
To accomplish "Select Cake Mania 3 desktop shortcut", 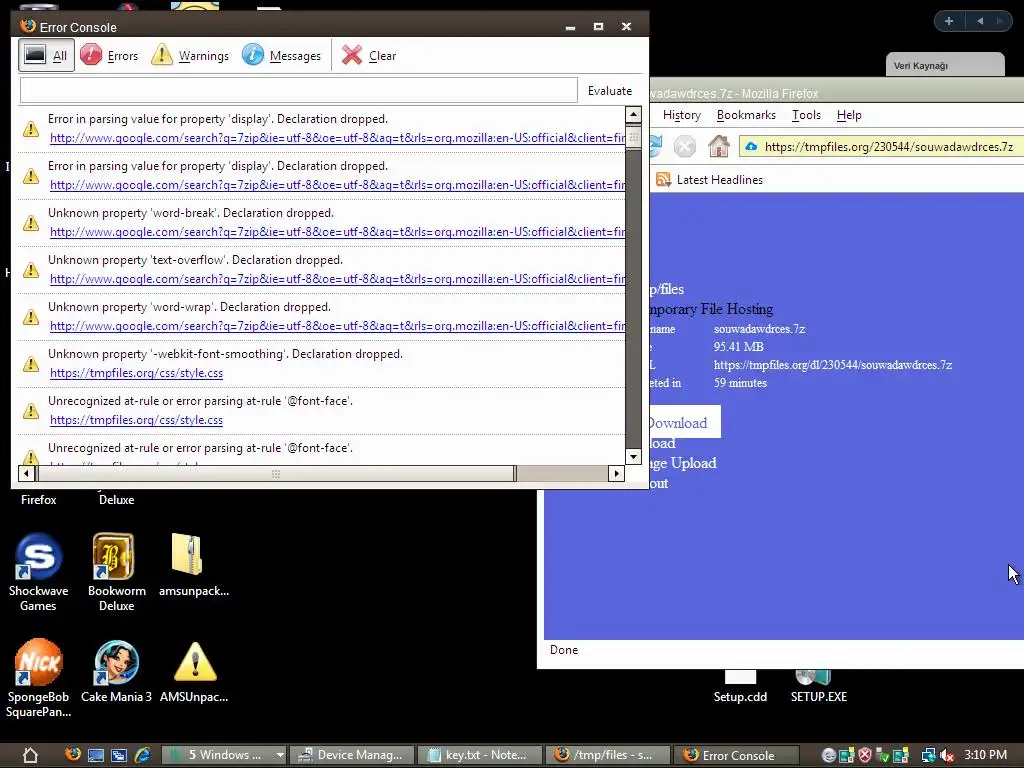I will tap(116, 671).
